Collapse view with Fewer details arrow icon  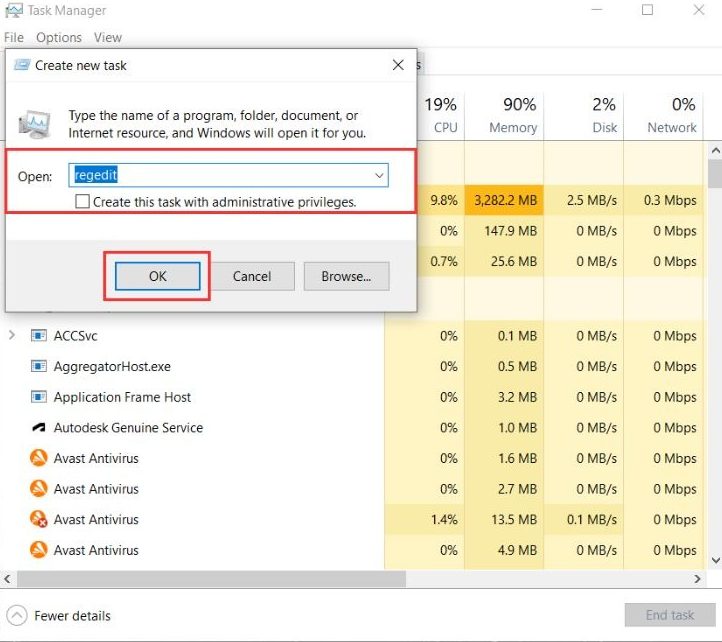point(17,615)
